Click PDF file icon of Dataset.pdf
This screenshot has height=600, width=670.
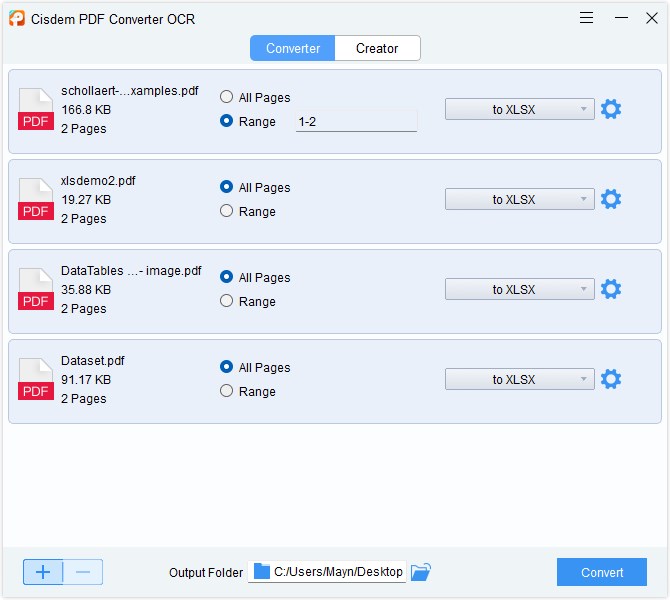point(35,379)
